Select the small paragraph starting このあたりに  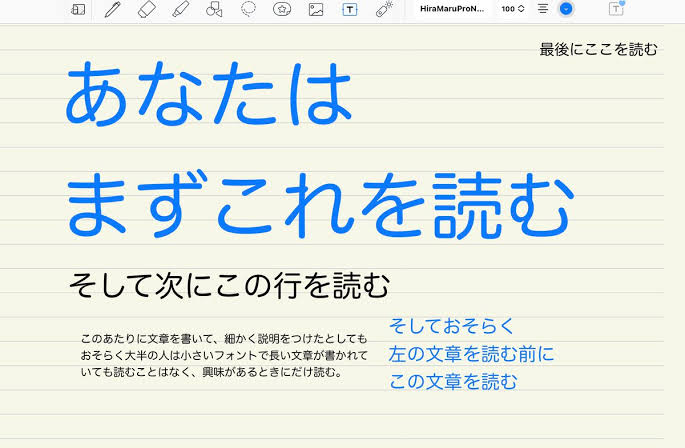[x=224, y=355]
